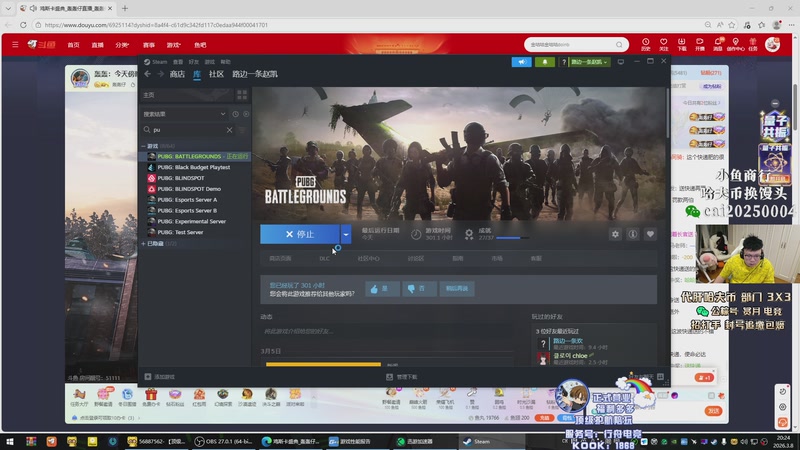
Task: Open the advanced filter icon beside the search
Action: click(242, 130)
